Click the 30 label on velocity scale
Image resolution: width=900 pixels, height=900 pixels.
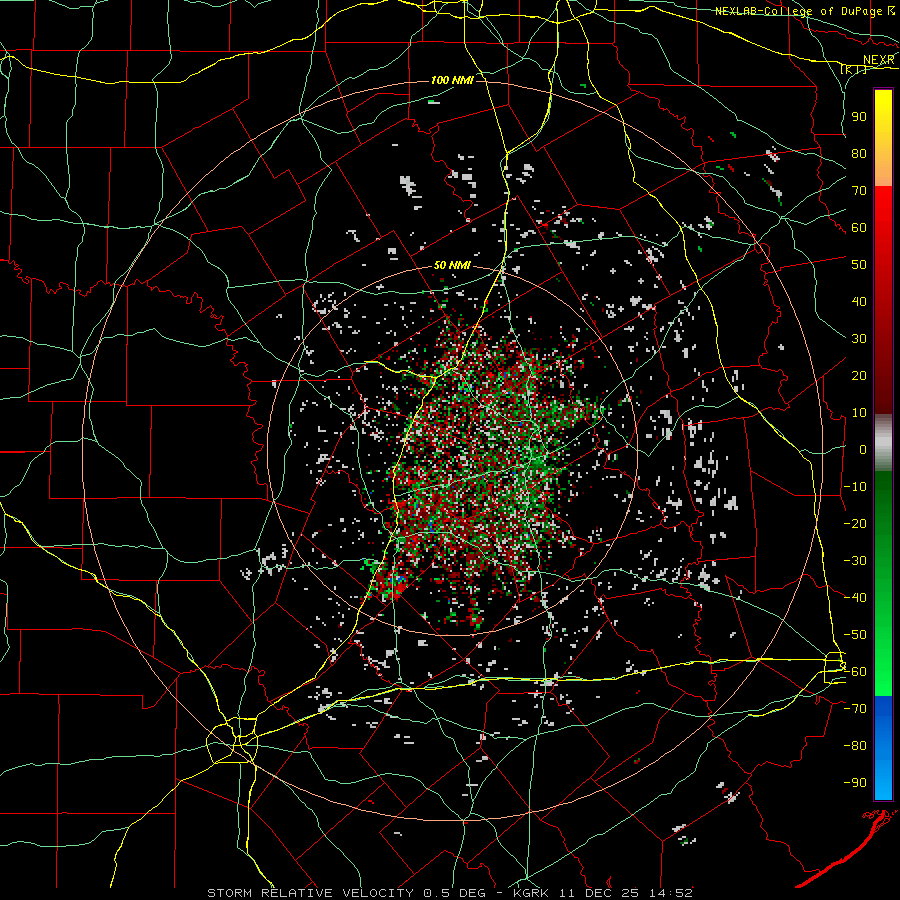(x=859, y=339)
